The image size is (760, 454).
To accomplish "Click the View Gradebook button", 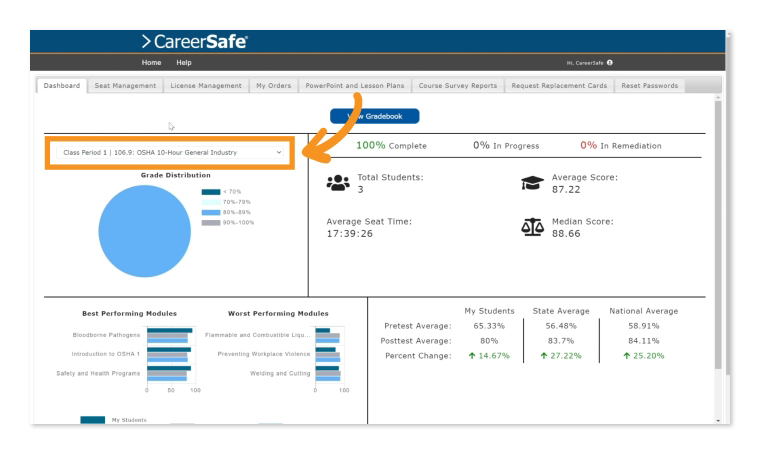I will [x=375, y=116].
